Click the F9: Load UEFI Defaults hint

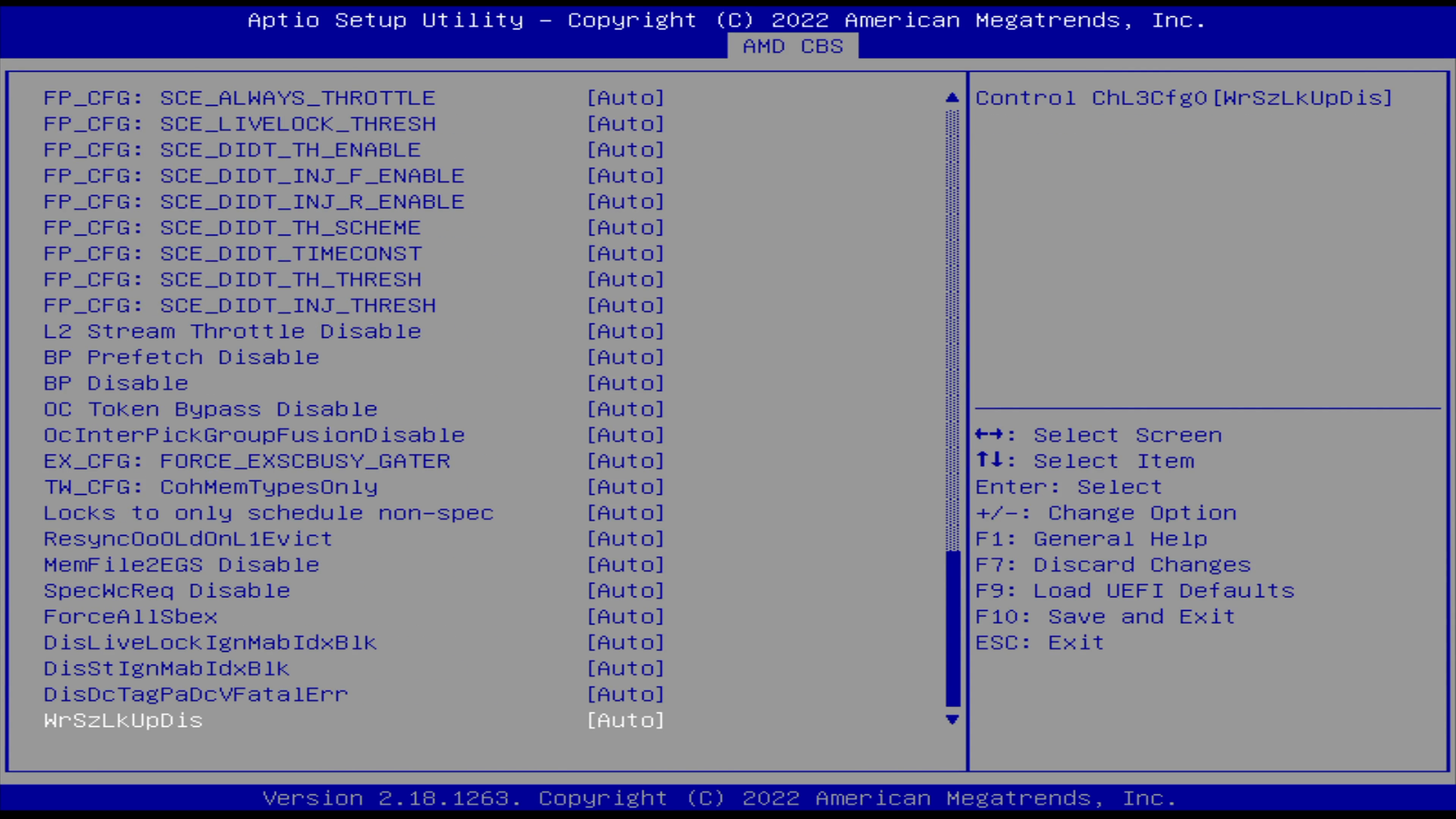point(1135,591)
